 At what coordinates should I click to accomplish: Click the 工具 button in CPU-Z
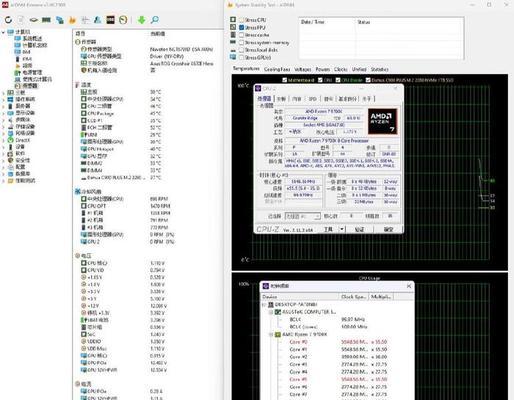pos(329,229)
